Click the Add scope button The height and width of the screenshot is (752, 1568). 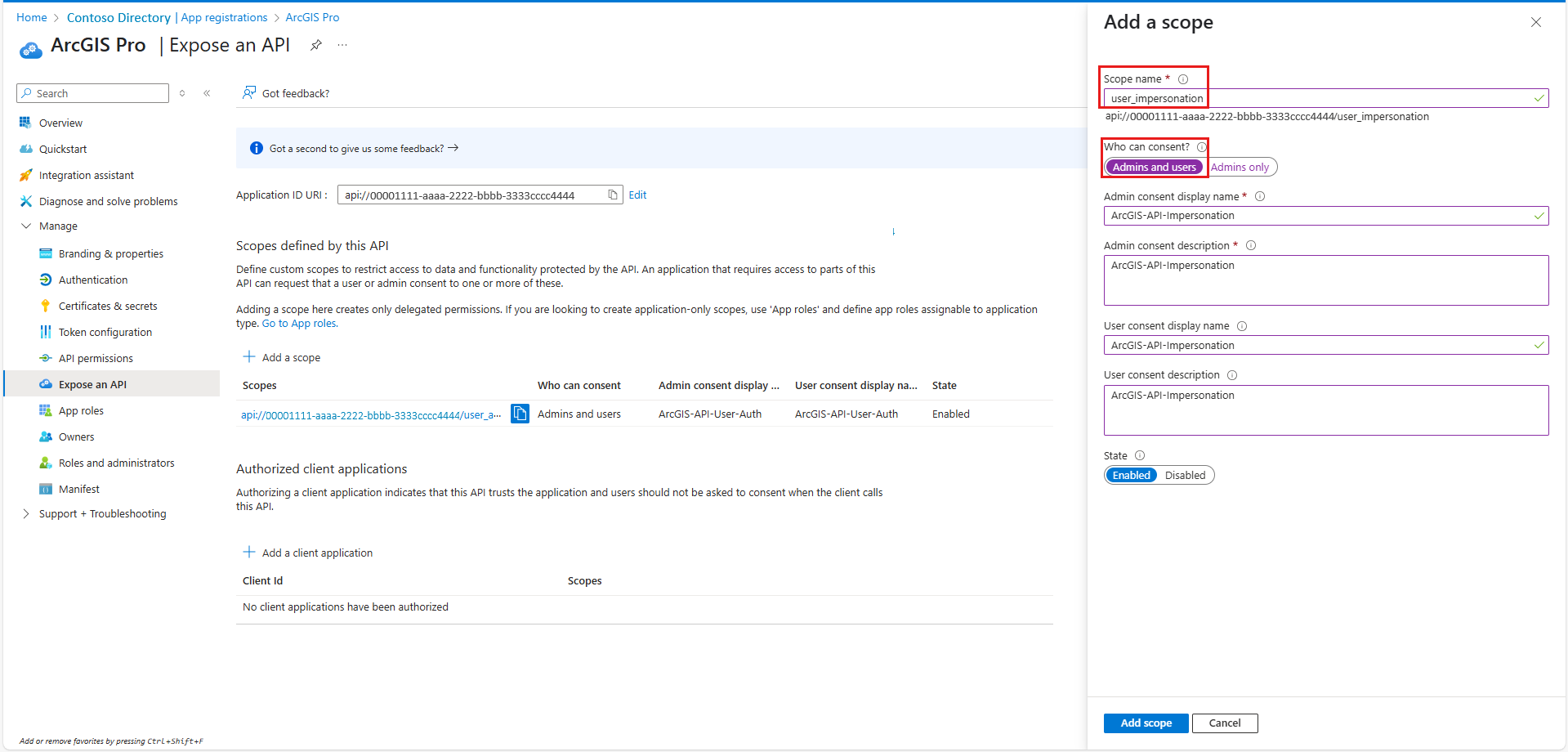point(1146,723)
